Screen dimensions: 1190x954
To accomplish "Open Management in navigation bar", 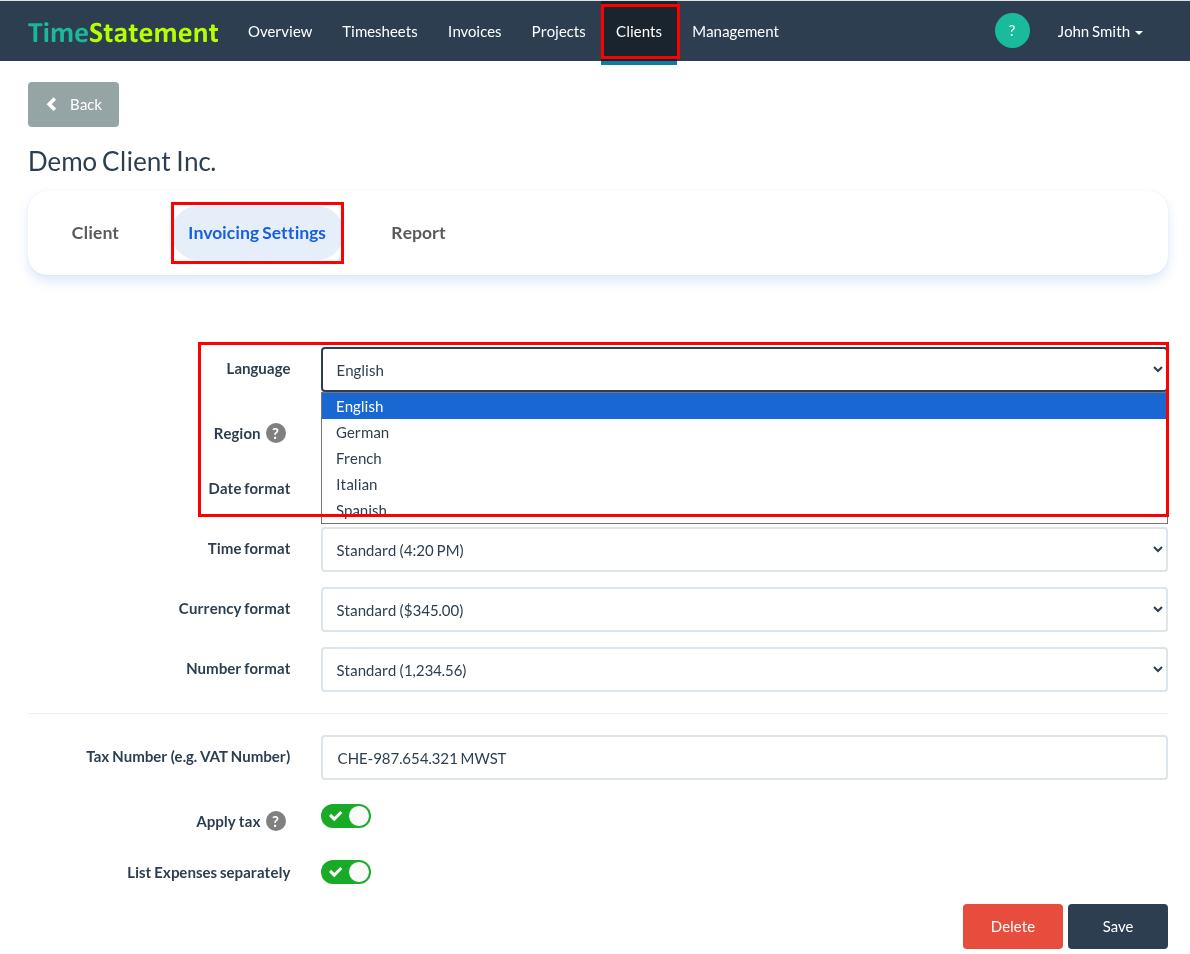I will (735, 32).
